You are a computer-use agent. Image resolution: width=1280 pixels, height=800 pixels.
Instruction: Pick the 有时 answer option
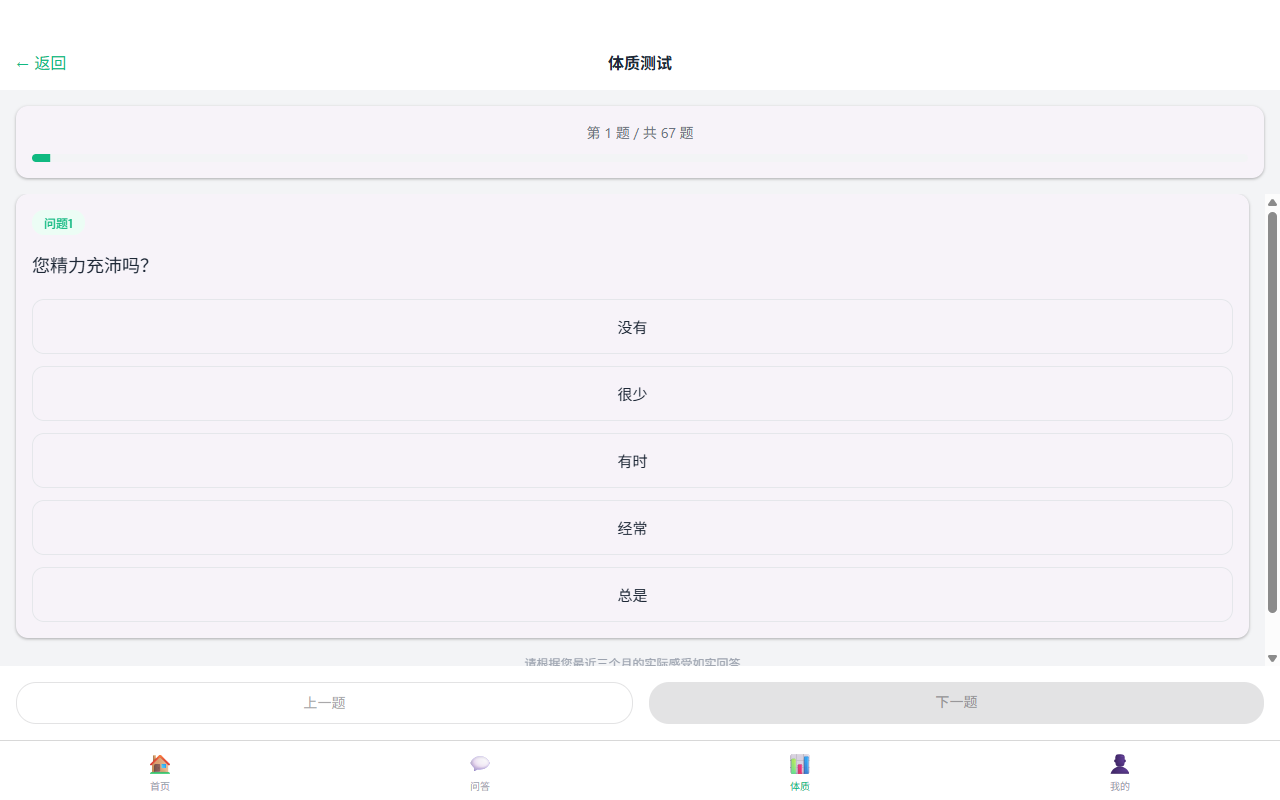[632, 461]
